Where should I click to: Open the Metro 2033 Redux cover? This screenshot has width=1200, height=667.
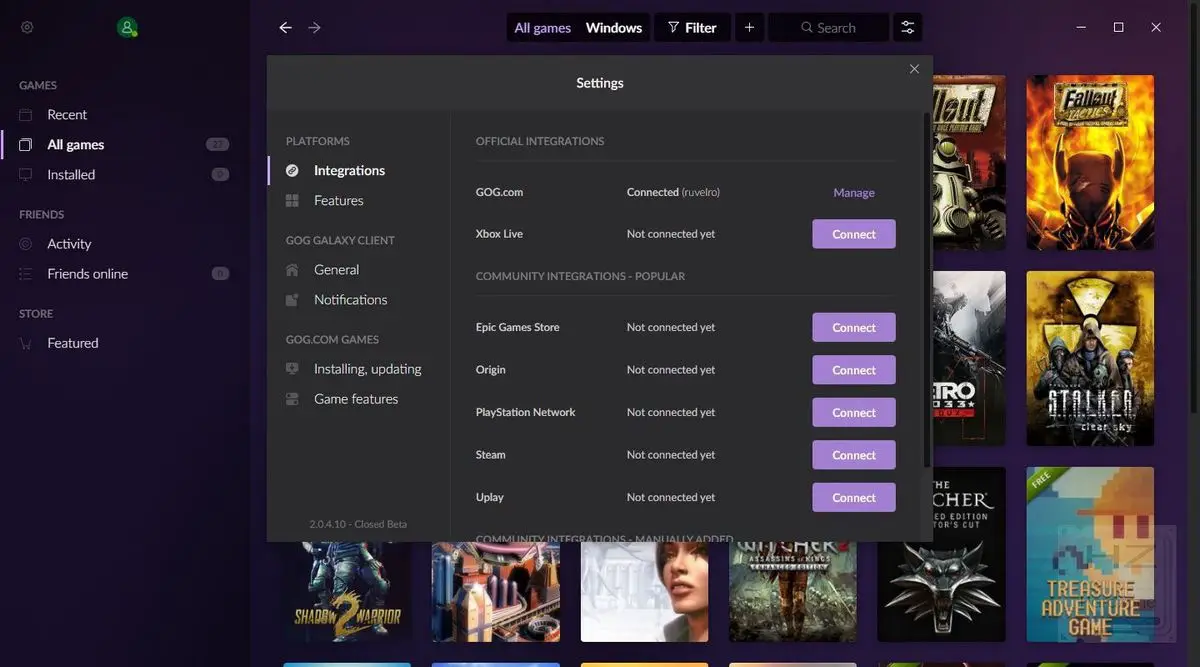tap(969, 358)
